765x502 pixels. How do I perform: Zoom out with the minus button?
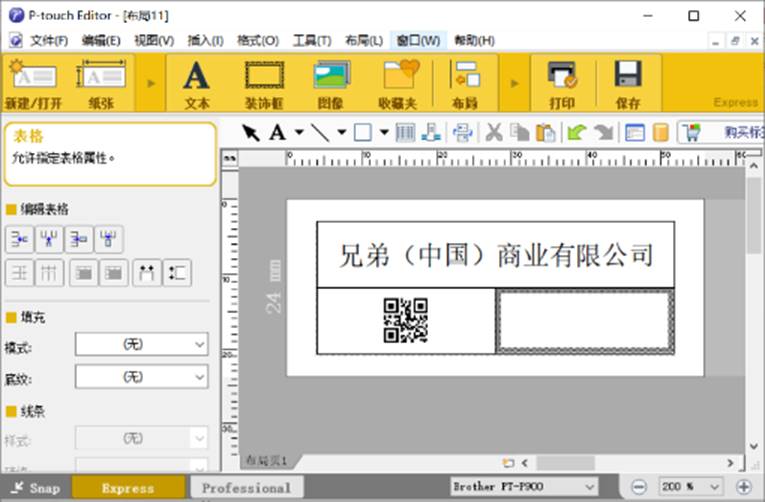pyautogui.click(x=639, y=486)
